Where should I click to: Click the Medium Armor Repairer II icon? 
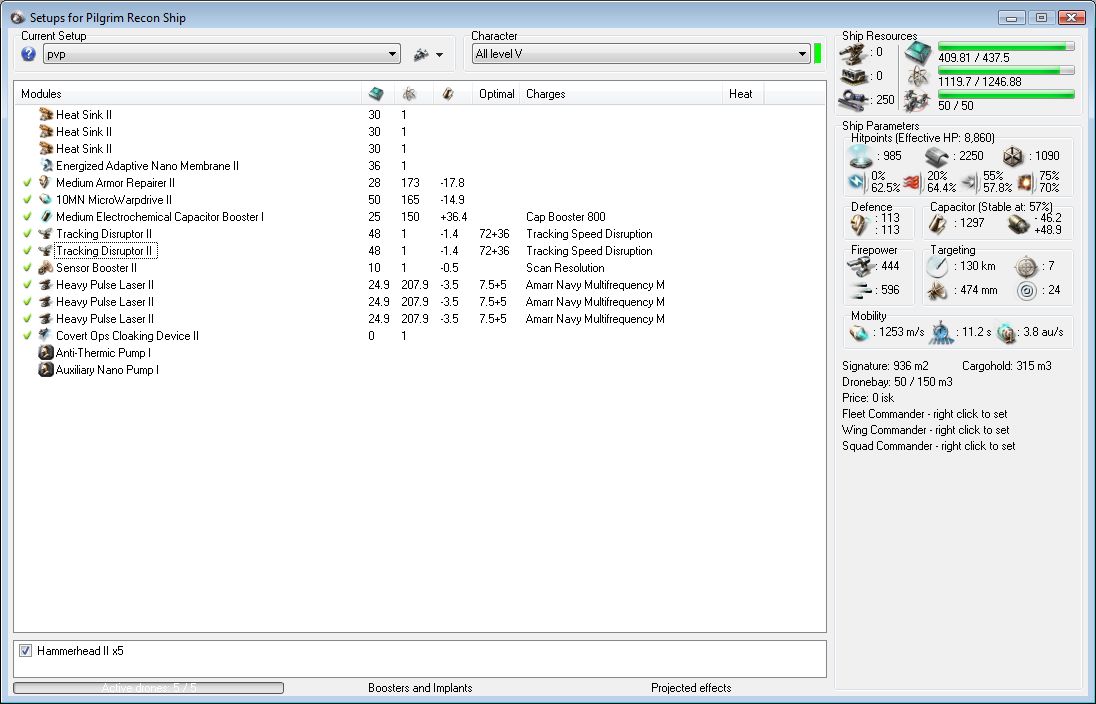(x=46, y=182)
